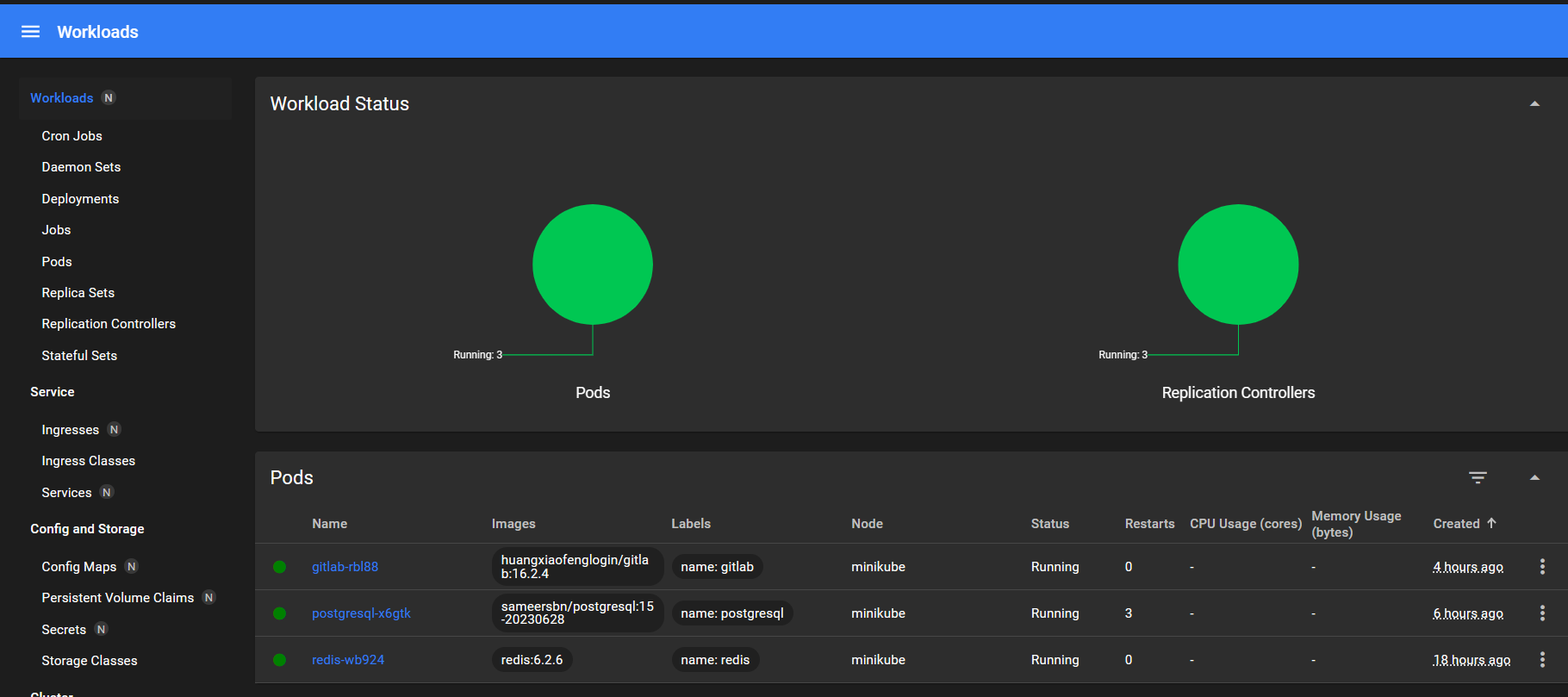The height and width of the screenshot is (697, 1568).
Task: Navigate to Services
Action: [66, 493]
